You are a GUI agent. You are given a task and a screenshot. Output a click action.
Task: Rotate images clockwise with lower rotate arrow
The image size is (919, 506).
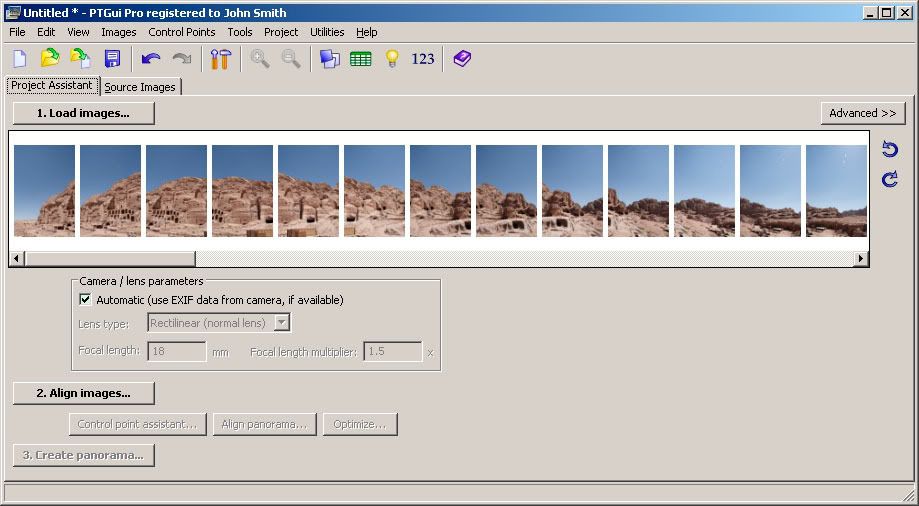point(890,179)
